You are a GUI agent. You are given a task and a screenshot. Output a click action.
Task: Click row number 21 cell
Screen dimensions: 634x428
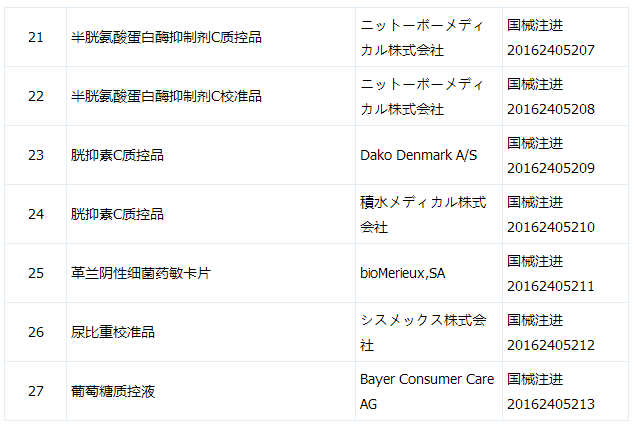(36, 38)
